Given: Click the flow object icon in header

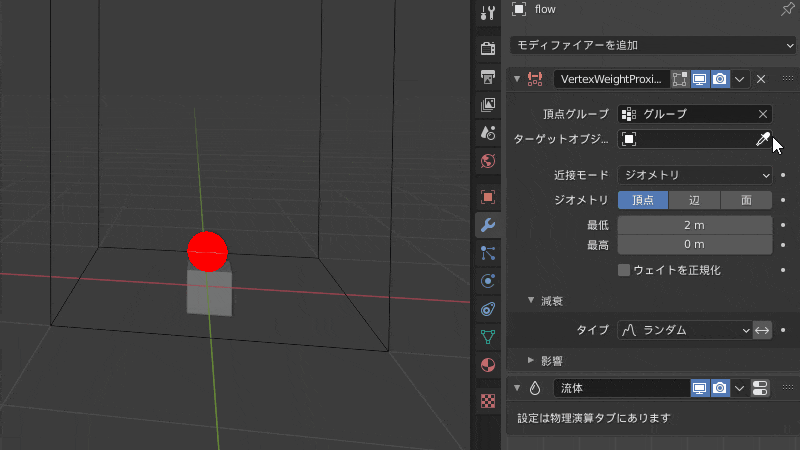Looking at the screenshot, I should 519,9.
